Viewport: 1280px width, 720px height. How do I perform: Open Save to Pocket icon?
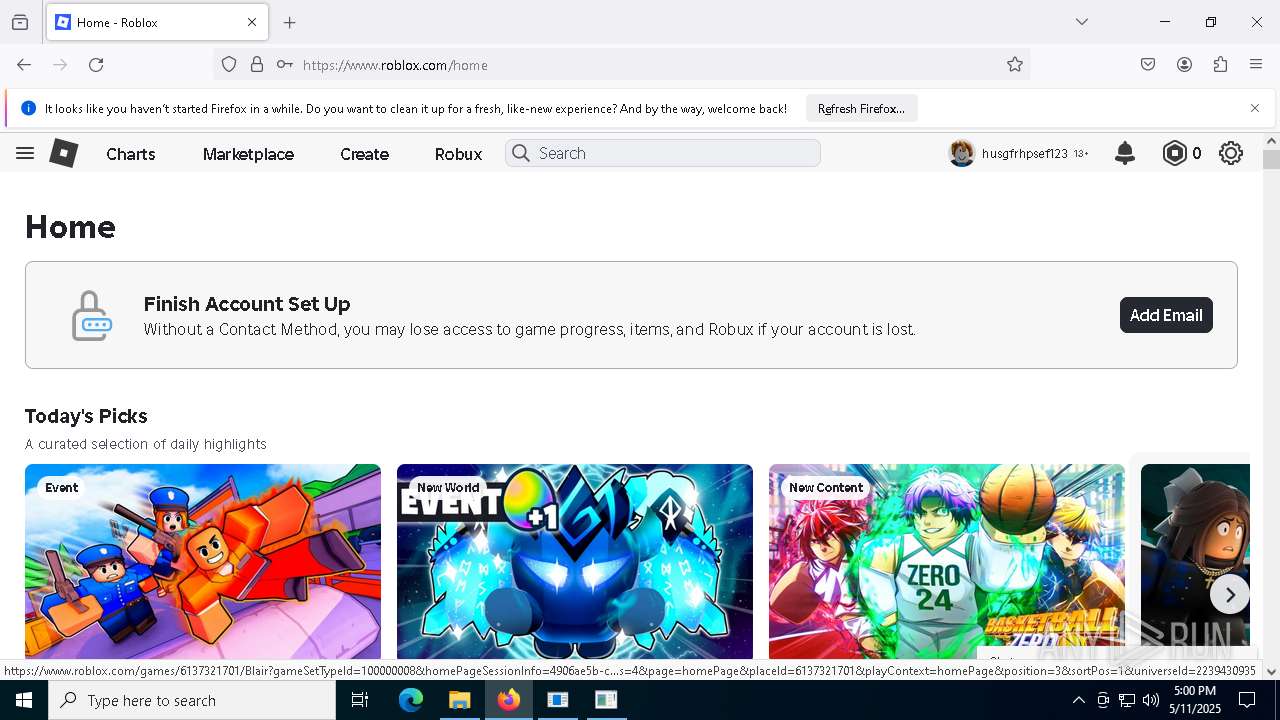[1148, 65]
